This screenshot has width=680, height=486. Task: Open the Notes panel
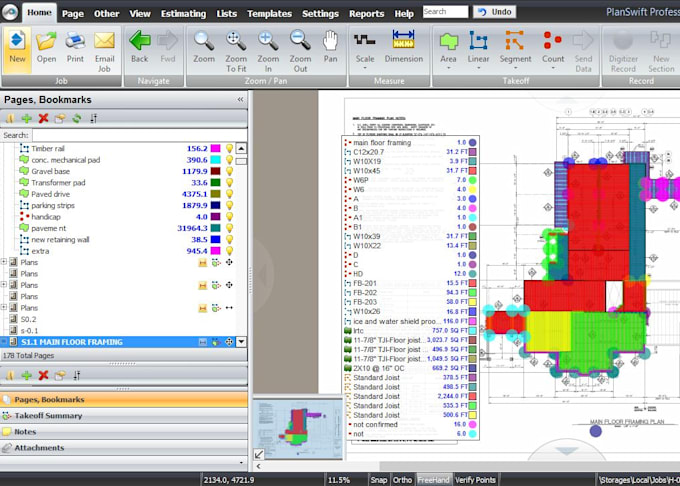pyautogui.click(x=124, y=431)
